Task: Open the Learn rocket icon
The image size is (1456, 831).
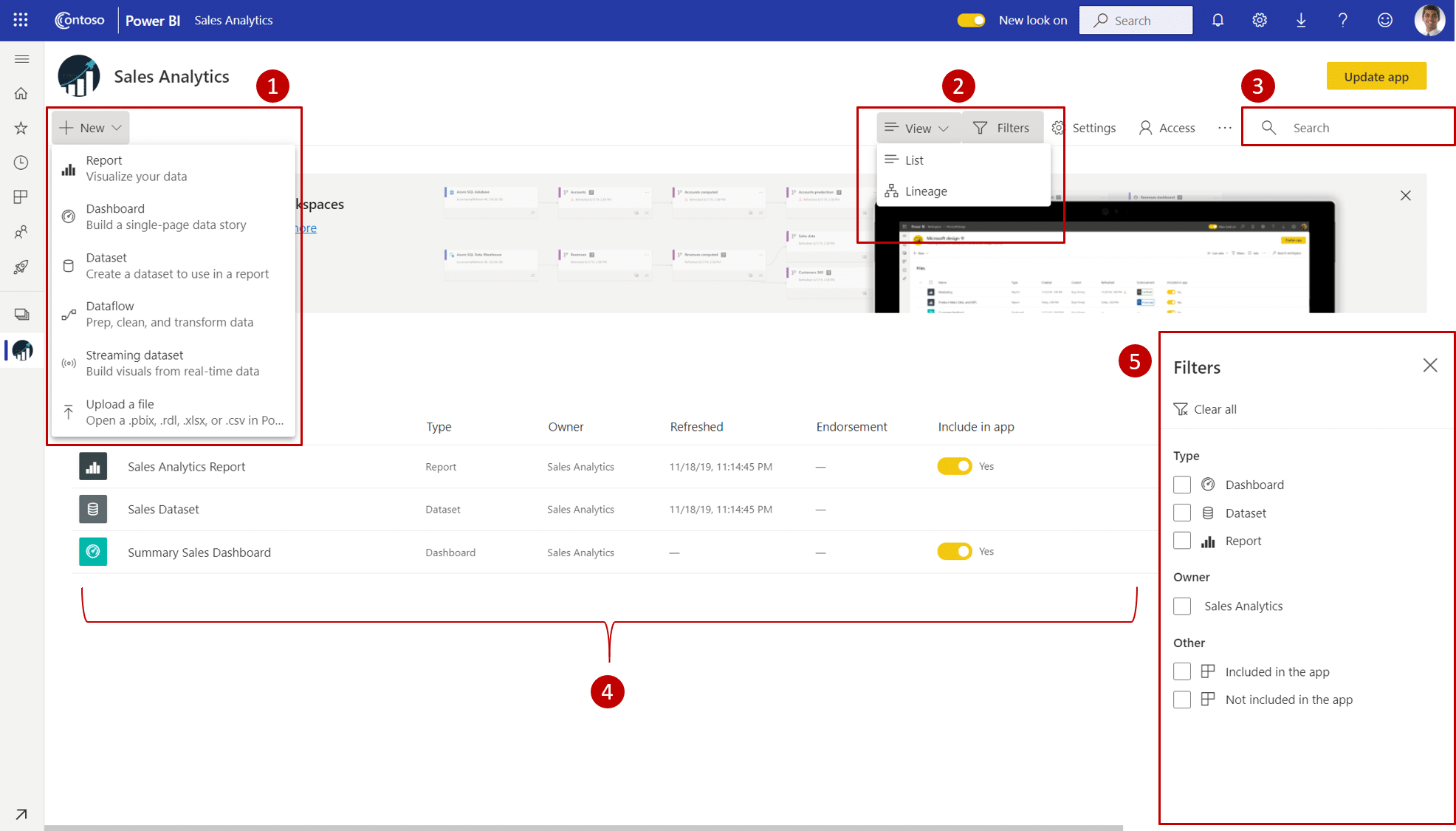Action: pos(21,266)
